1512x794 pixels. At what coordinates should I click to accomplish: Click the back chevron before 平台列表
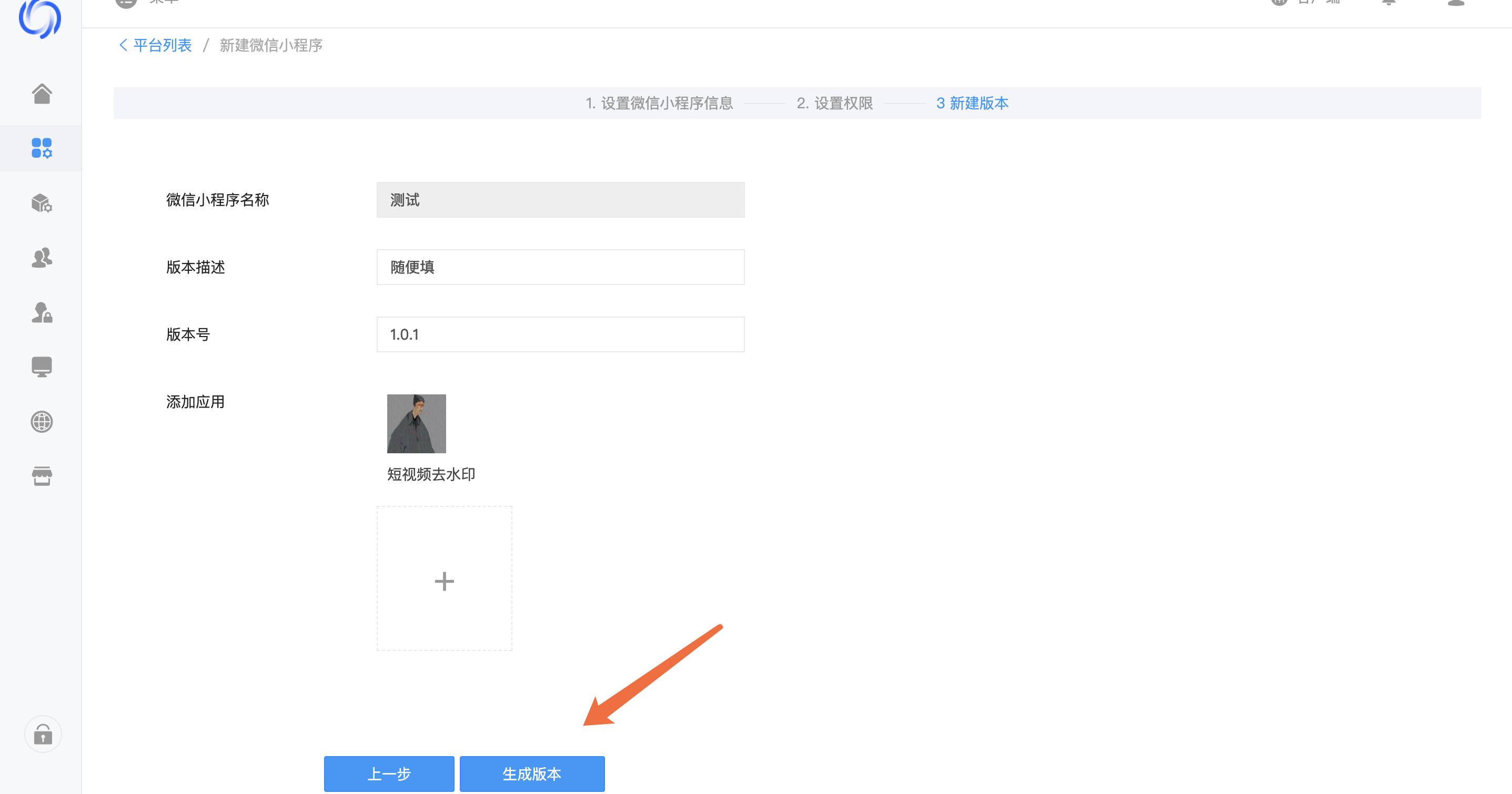[x=123, y=45]
